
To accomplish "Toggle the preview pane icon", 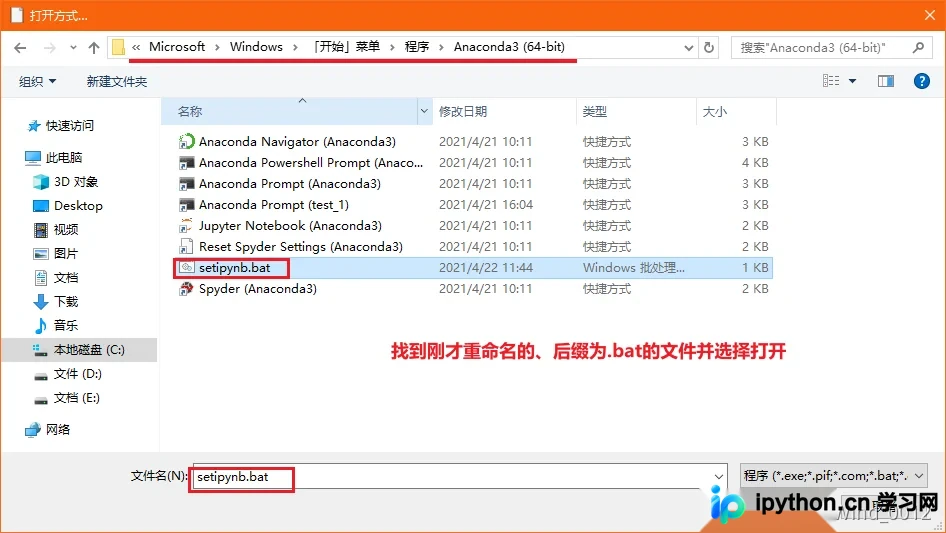I will pos(886,81).
